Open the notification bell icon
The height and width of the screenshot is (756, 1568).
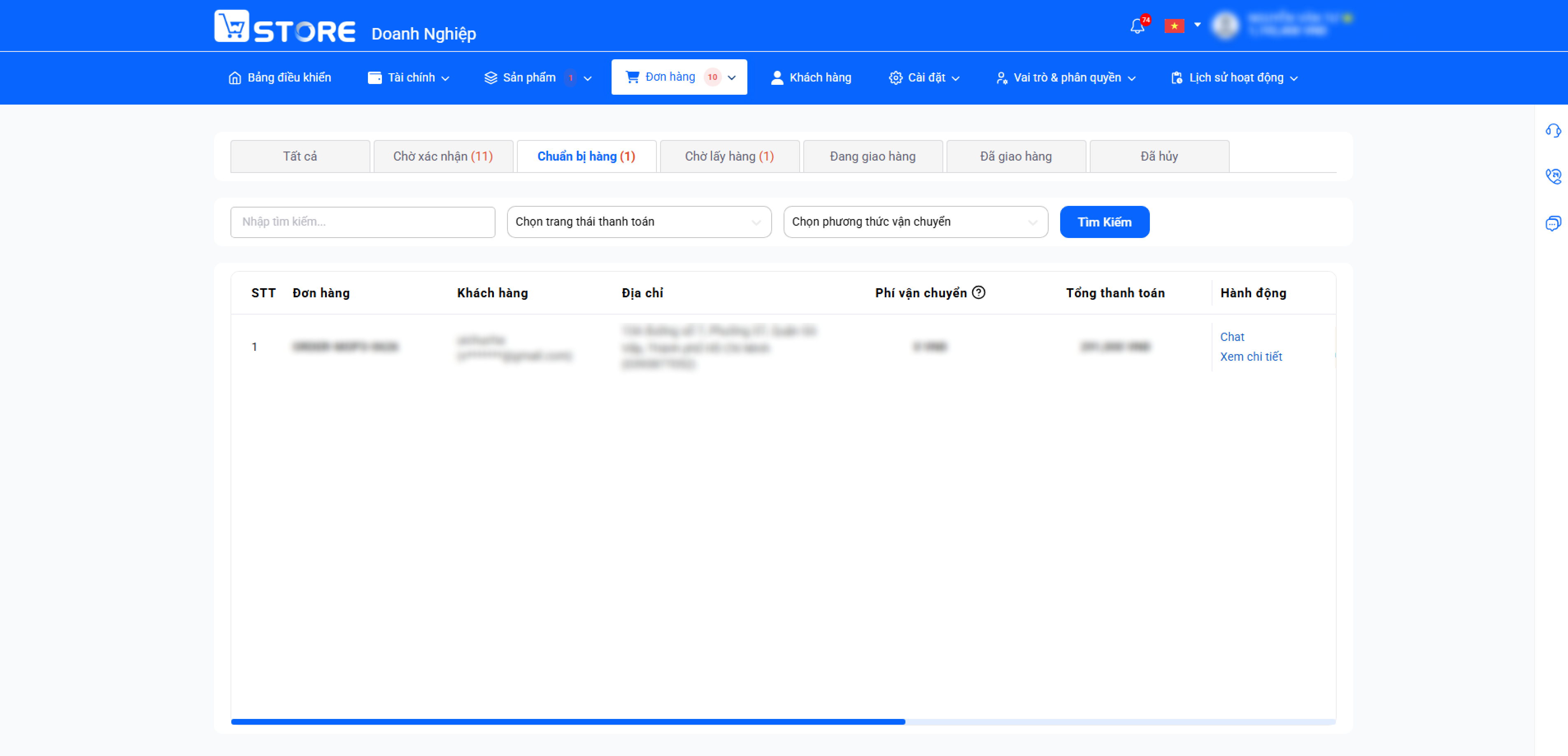(1137, 26)
